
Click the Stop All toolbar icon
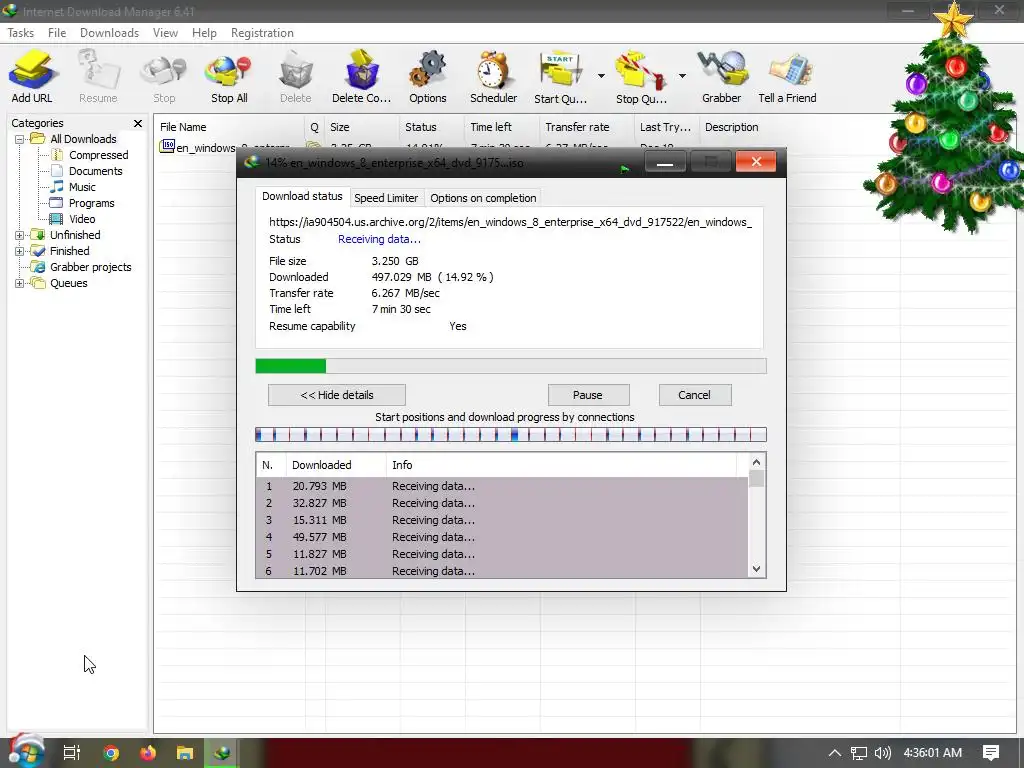(229, 76)
